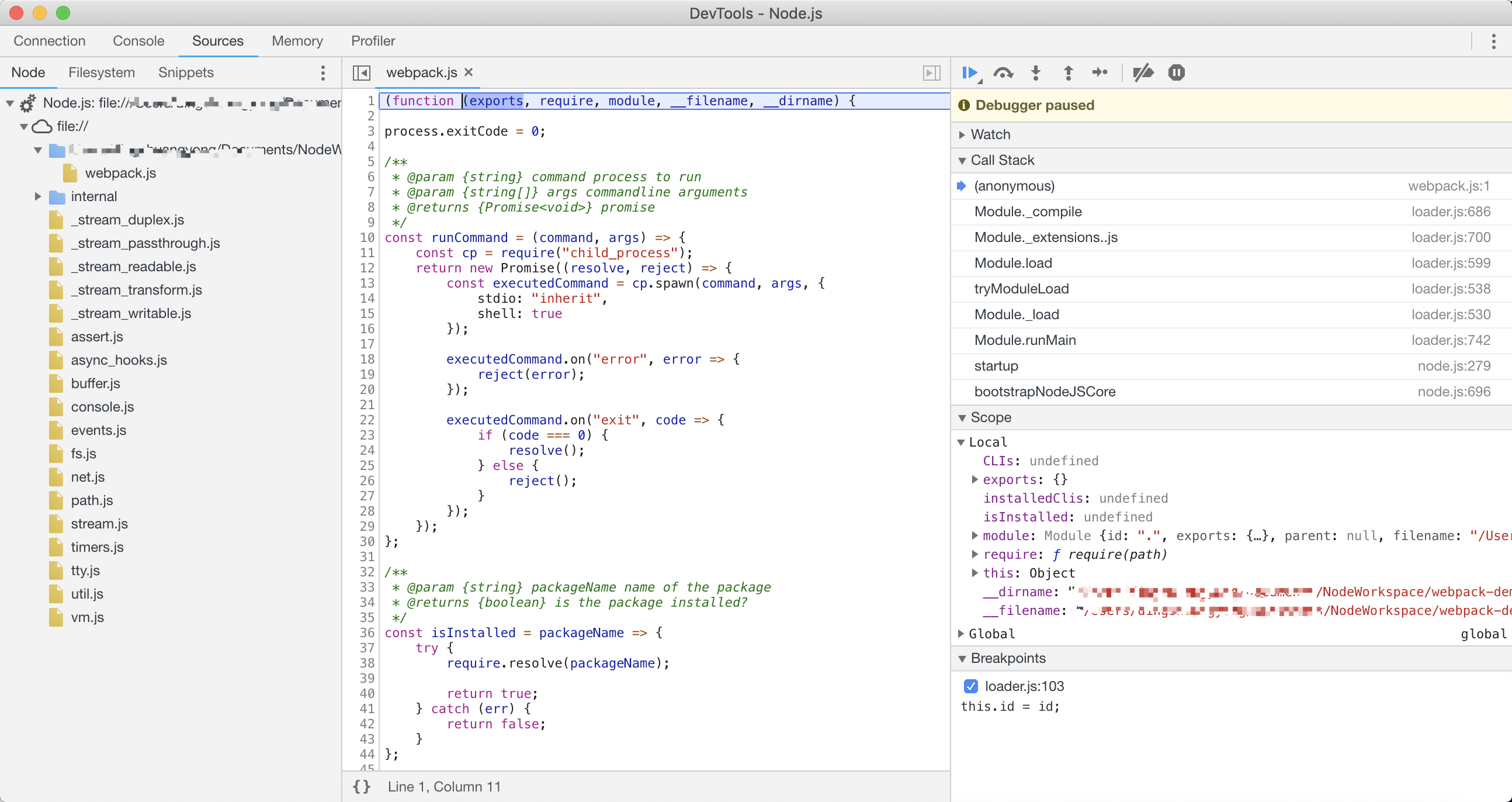Deactivate all breakpoints
The width and height of the screenshot is (1512, 802).
(1143, 73)
